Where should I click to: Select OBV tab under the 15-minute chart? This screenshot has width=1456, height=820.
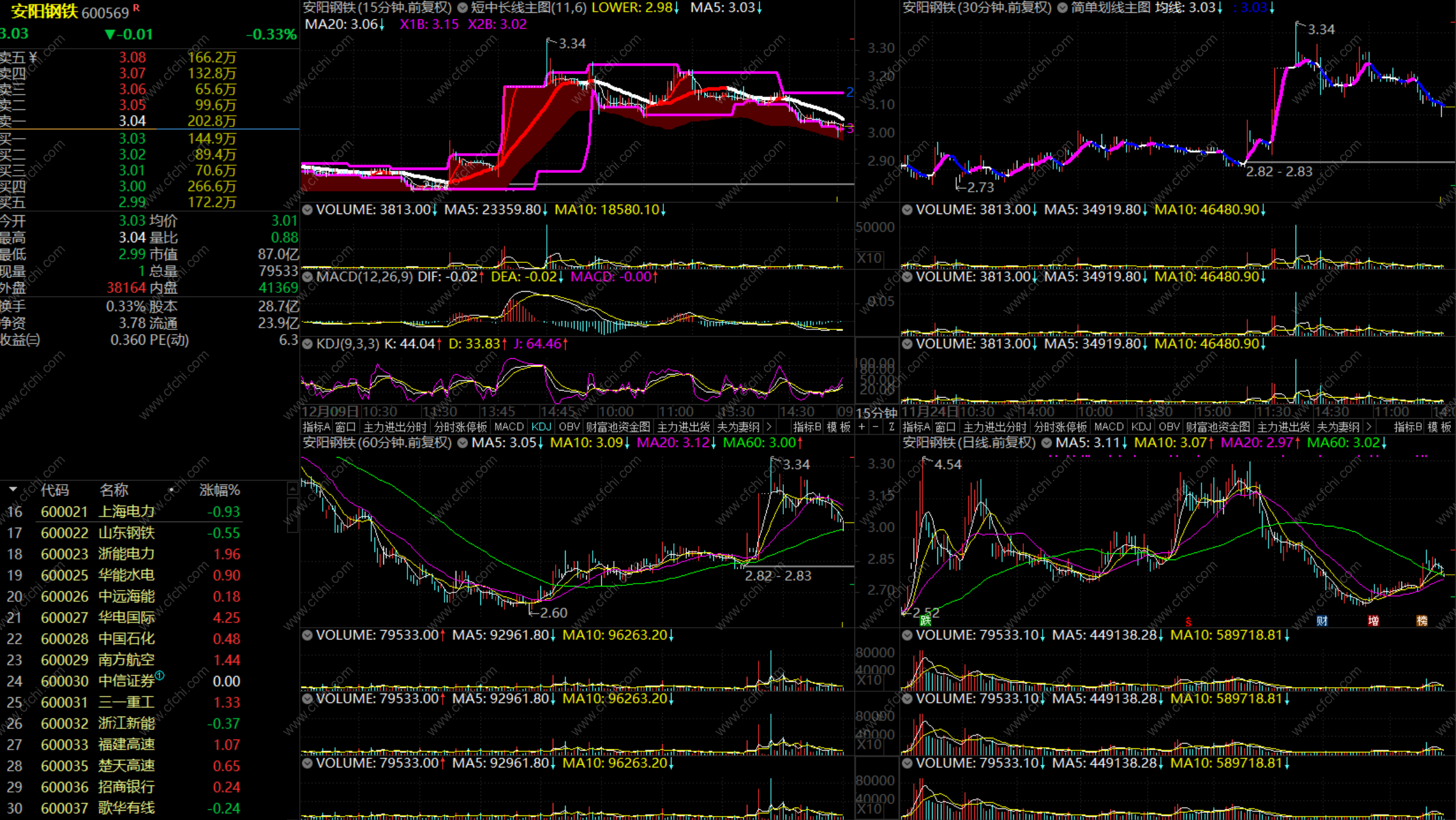click(x=569, y=427)
